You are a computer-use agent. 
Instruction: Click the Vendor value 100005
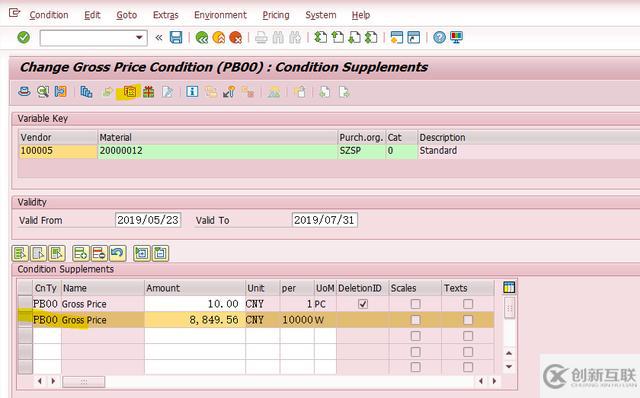(x=58, y=151)
